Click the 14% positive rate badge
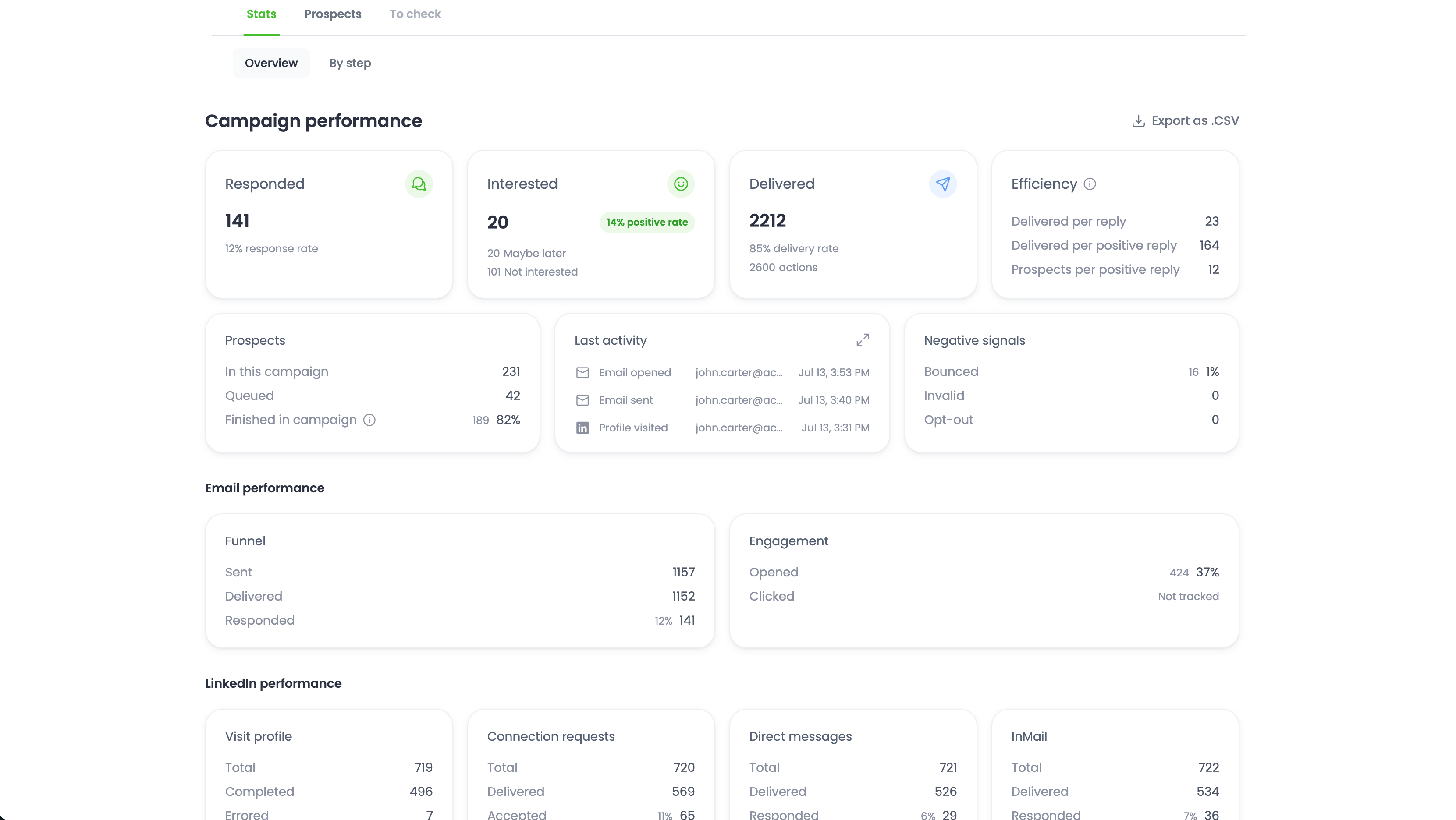 pos(647,223)
